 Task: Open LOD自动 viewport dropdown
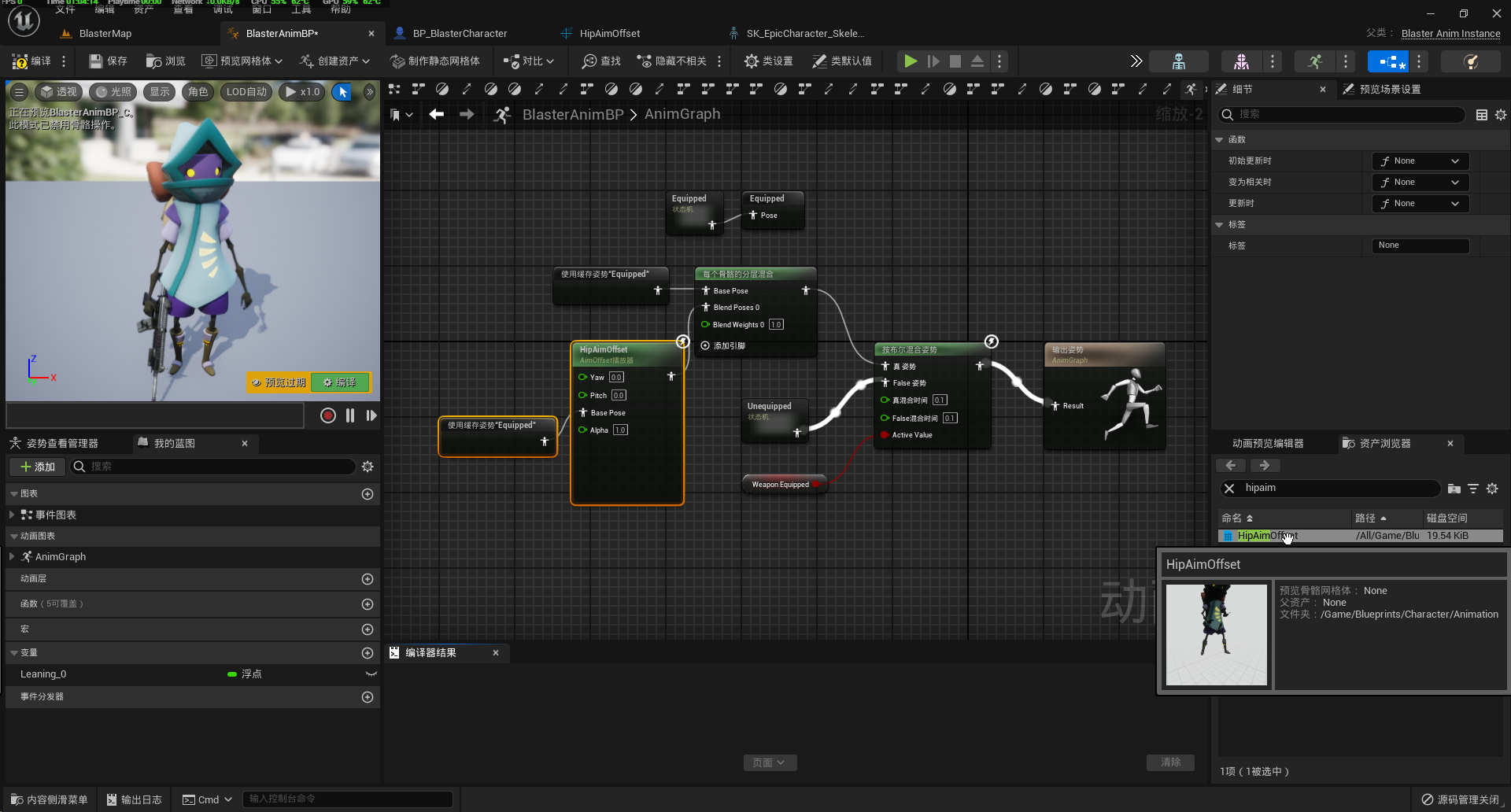tap(246, 92)
